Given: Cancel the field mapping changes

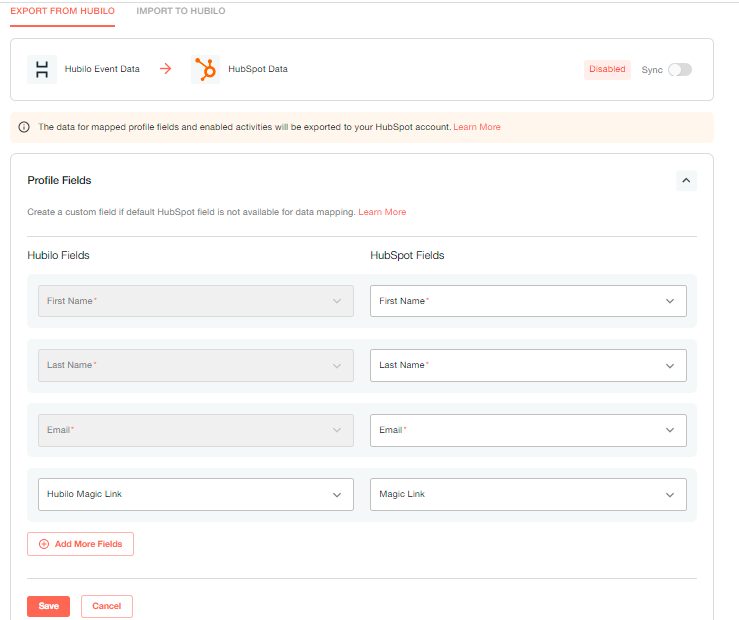Looking at the screenshot, I should (x=107, y=606).
